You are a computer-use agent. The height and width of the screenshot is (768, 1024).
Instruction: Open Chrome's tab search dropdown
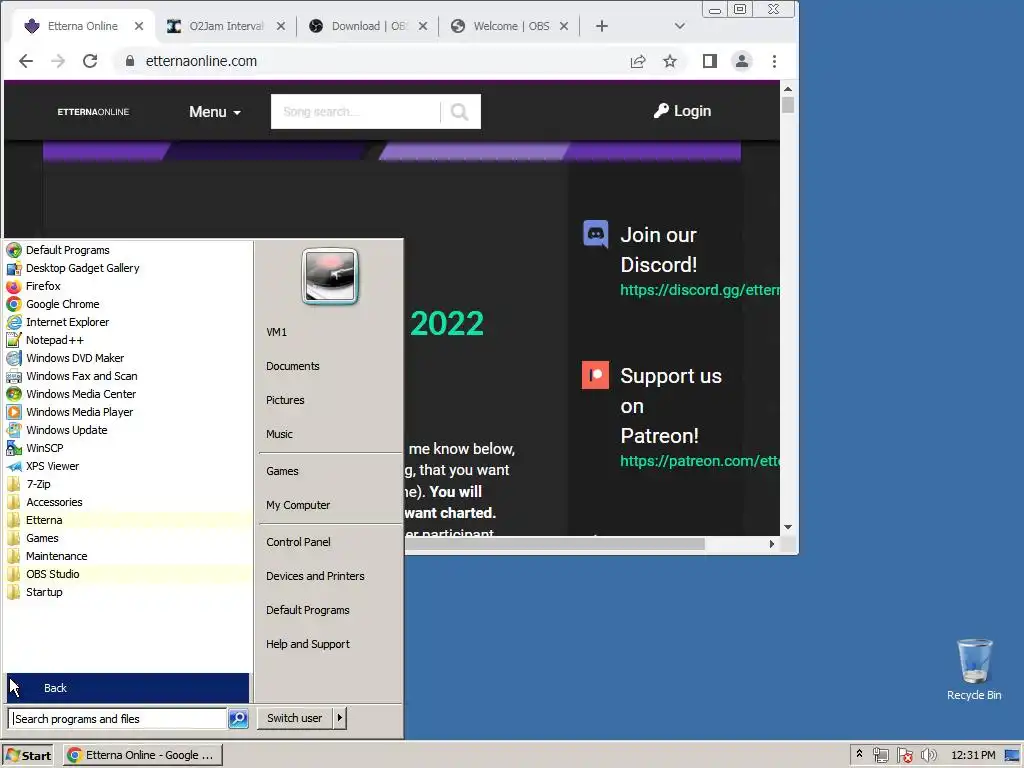(x=679, y=26)
